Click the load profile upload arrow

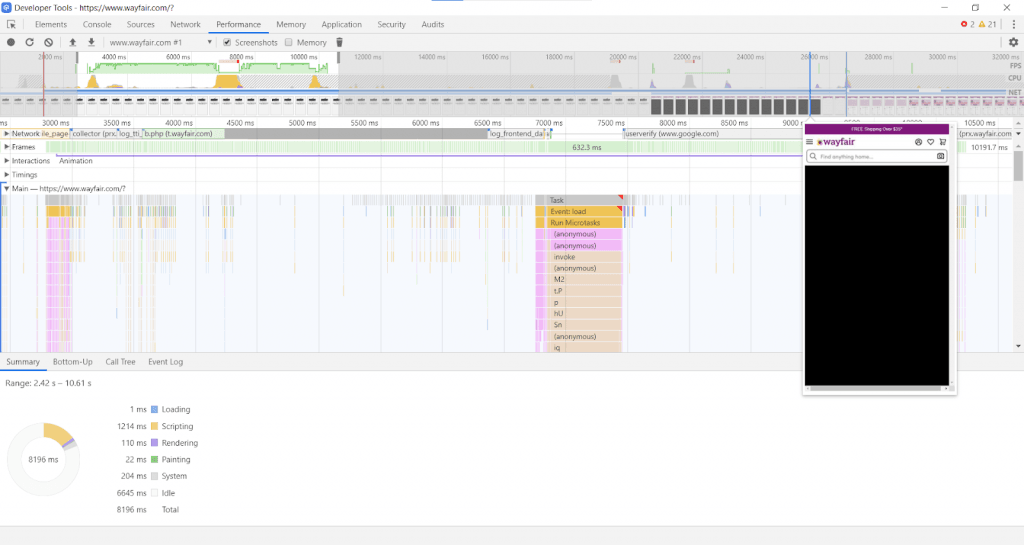tap(72, 42)
